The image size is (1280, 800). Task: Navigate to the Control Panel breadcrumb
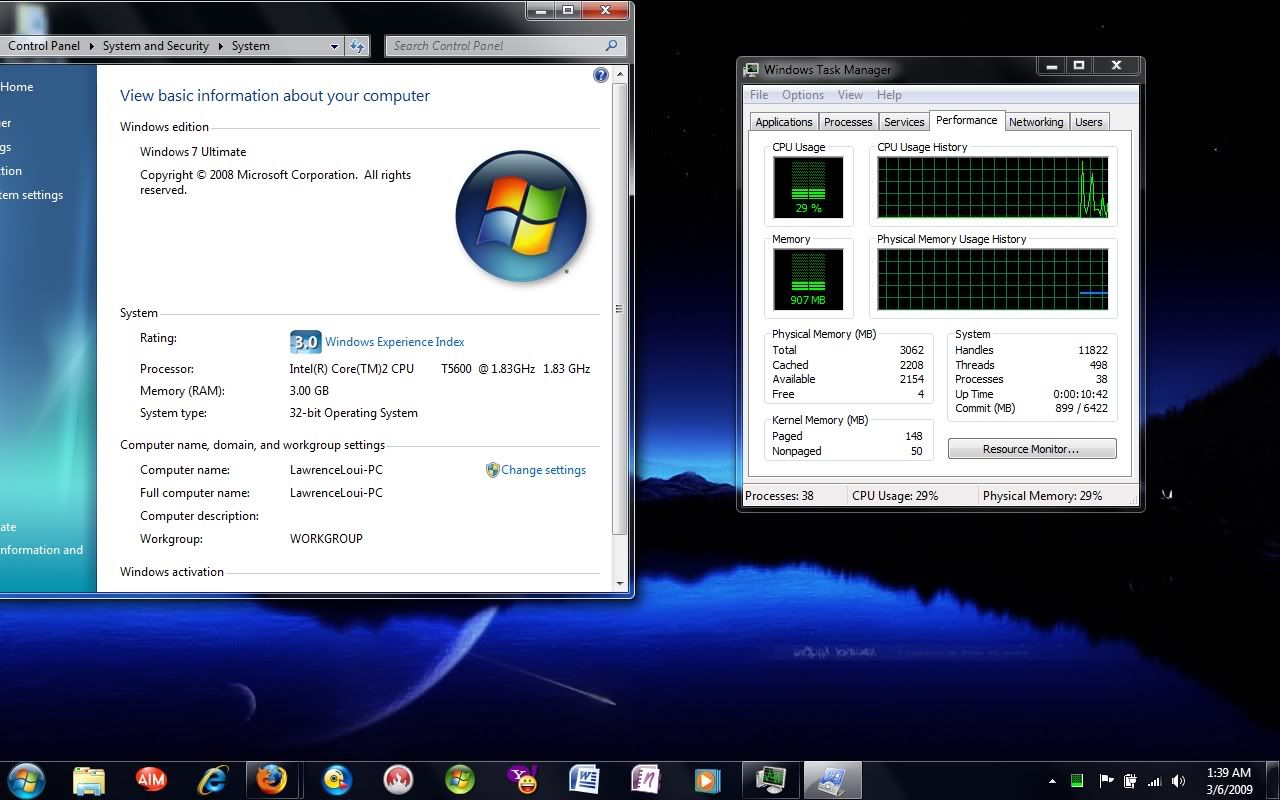pyautogui.click(x=44, y=46)
